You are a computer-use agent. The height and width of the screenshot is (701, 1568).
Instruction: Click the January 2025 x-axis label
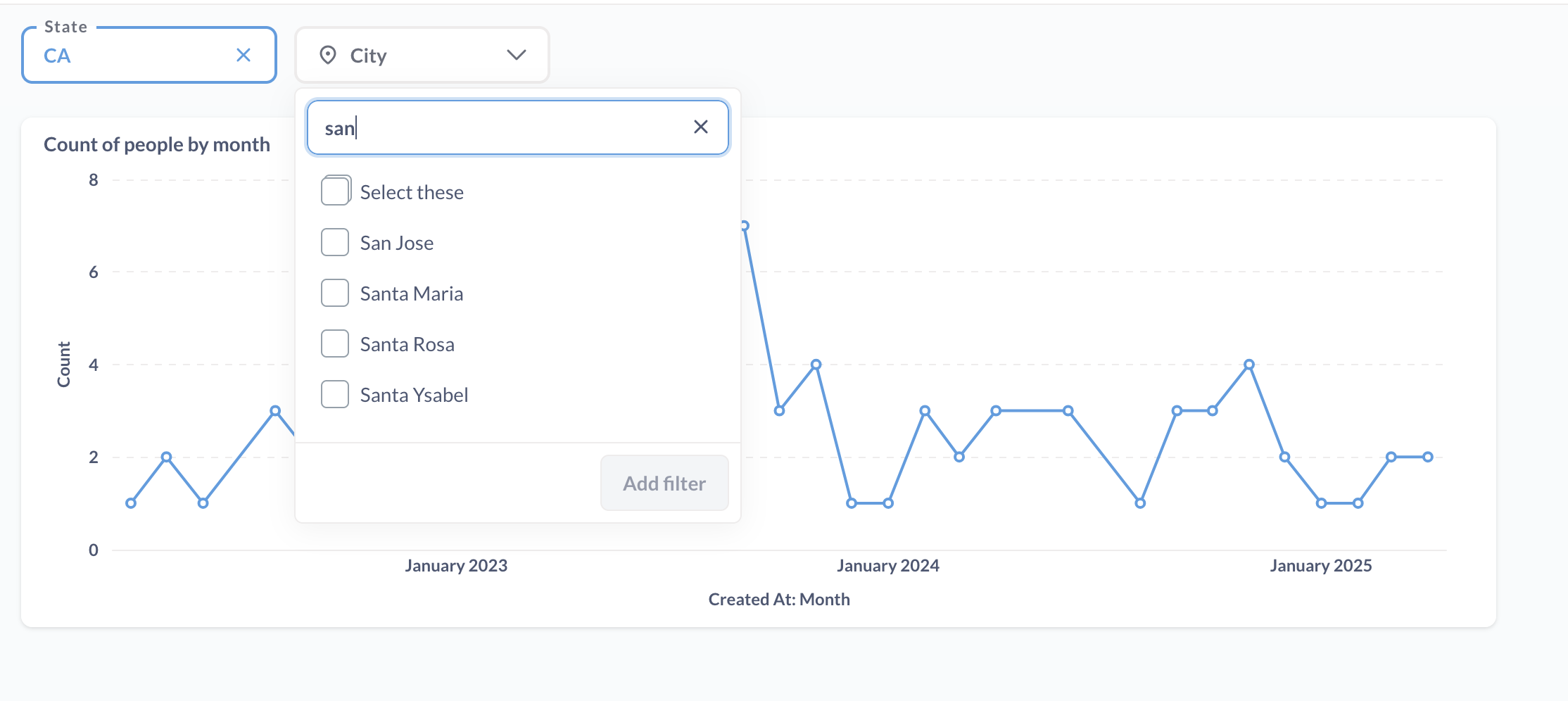pyautogui.click(x=1320, y=565)
